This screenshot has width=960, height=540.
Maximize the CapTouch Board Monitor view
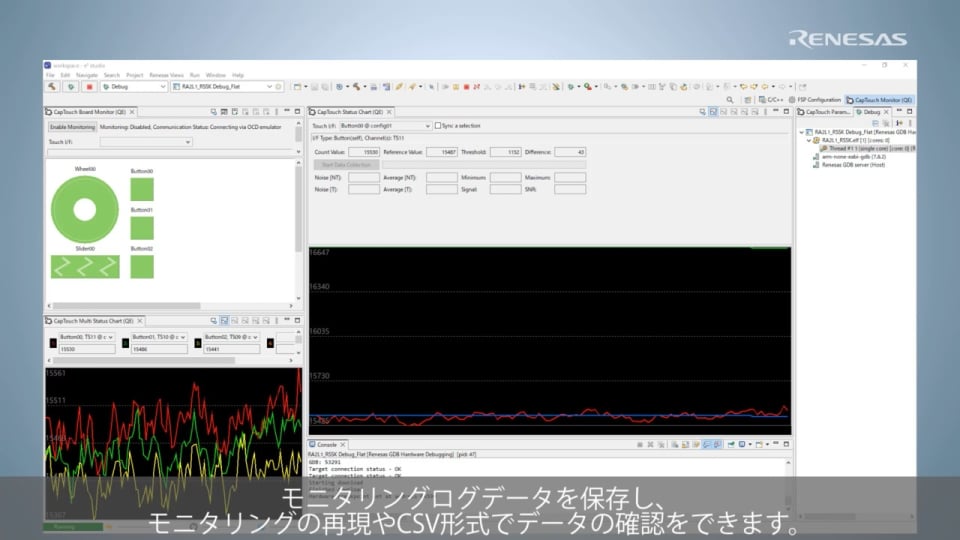(296, 112)
